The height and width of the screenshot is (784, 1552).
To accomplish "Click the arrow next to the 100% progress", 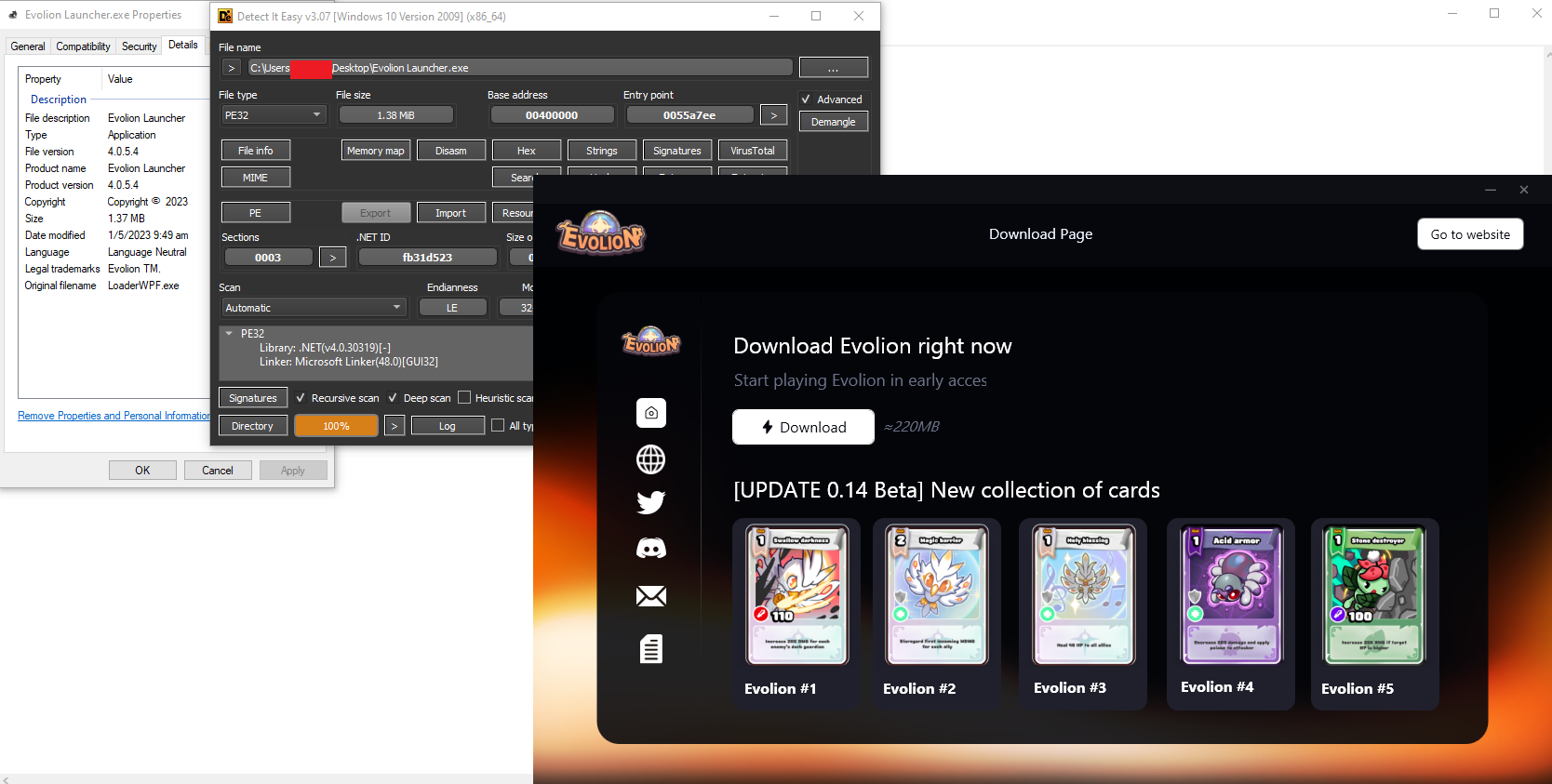I will pos(395,426).
